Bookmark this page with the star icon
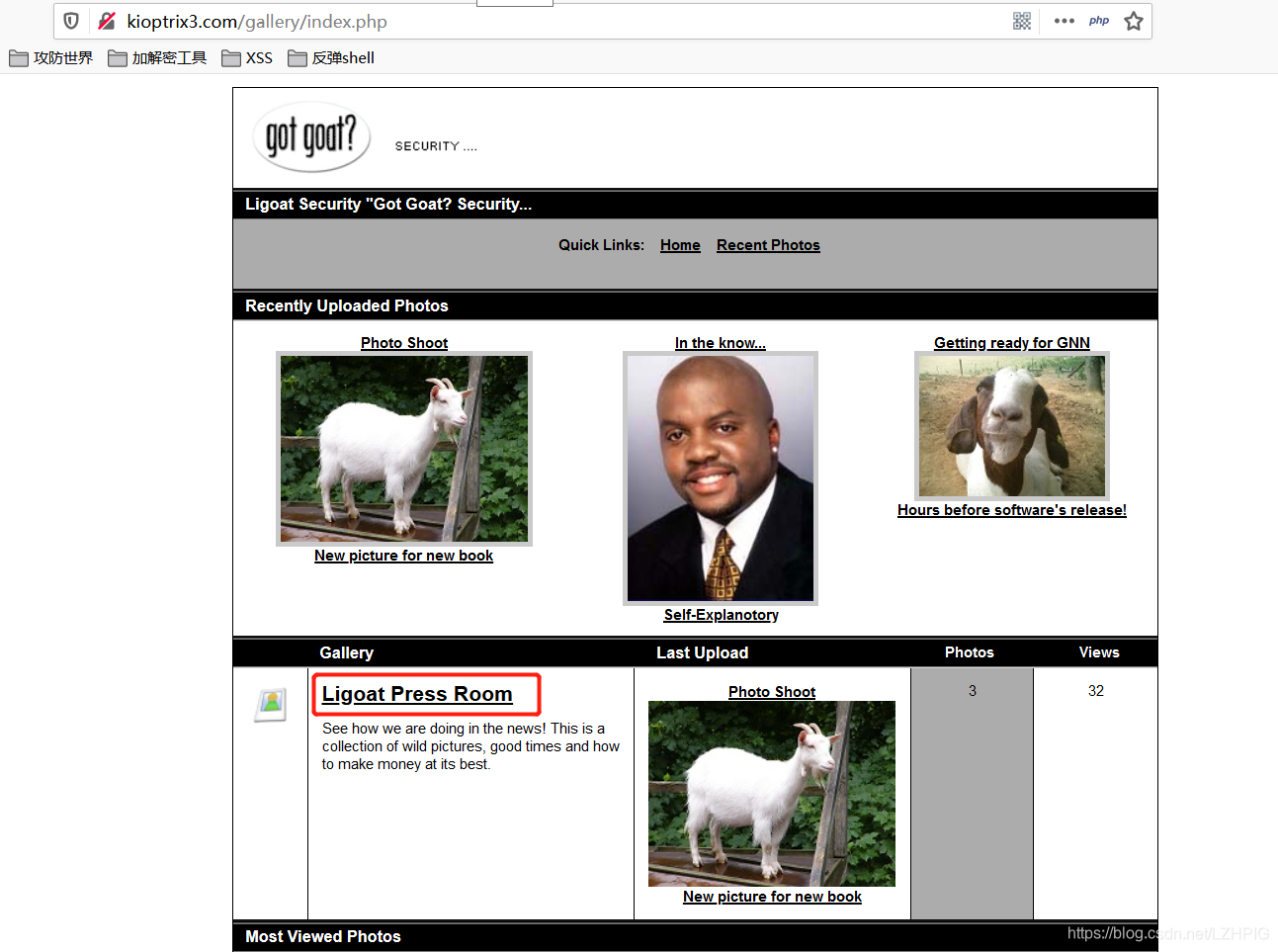Image resolution: width=1278 pixels, height=952 pixels. click(1134, 21)
